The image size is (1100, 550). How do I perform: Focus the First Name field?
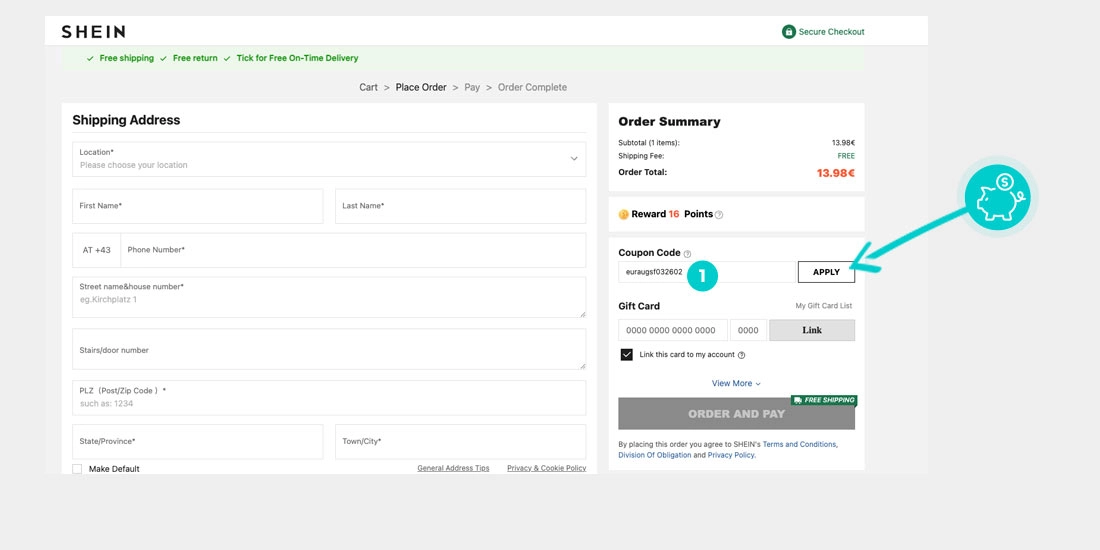198,206
